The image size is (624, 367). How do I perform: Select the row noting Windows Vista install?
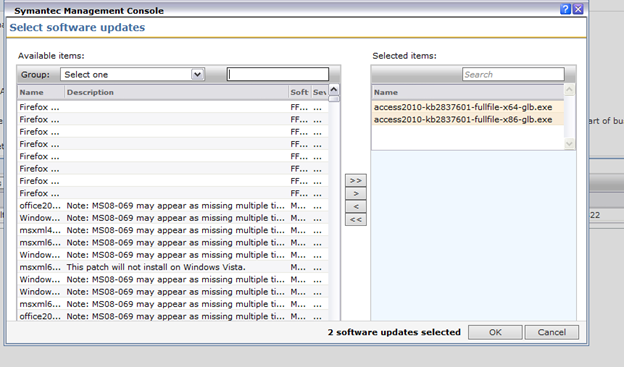173,267
